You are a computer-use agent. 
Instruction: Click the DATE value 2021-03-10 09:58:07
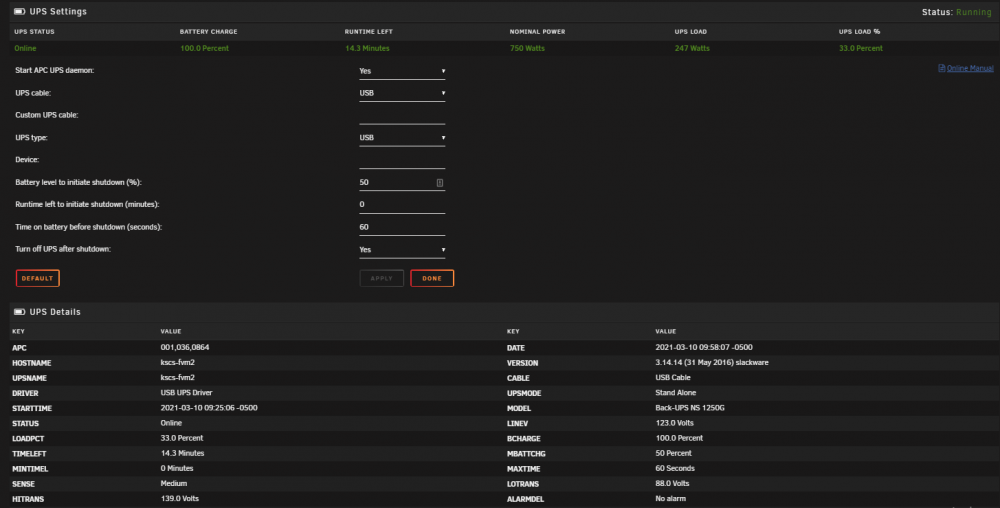coord(704,347)
